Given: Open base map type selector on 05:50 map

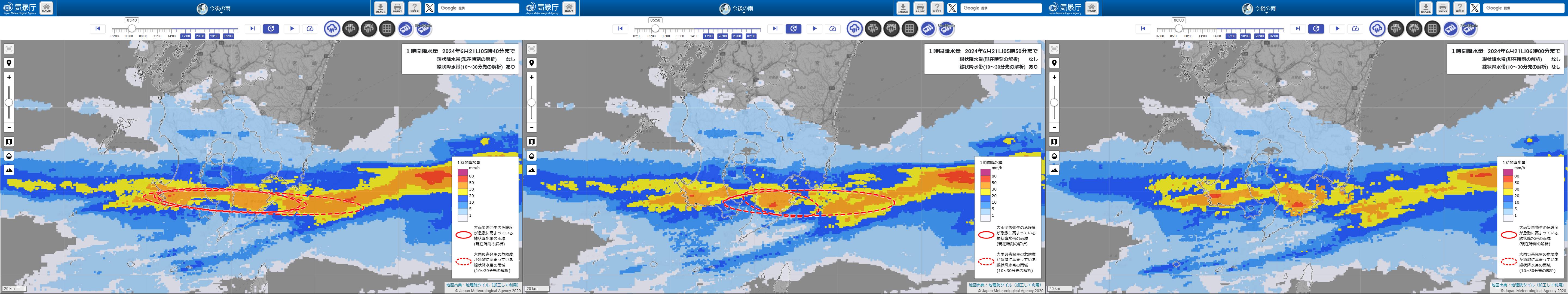Looking at the screenshot, I should [531, 142].
